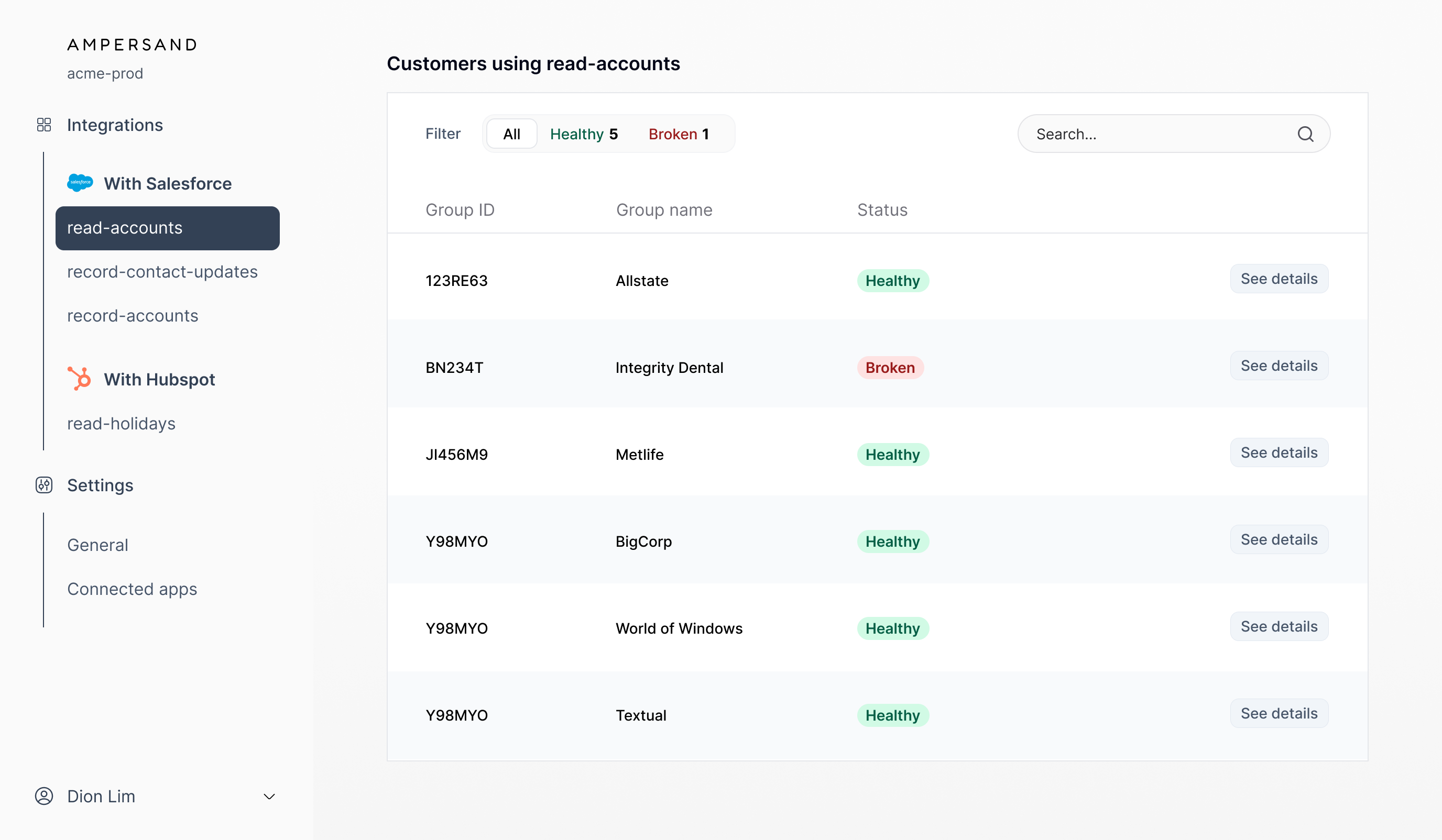Click the user avatar next to Dion Lim
The image size is (1442, 840).
(43, 796)
